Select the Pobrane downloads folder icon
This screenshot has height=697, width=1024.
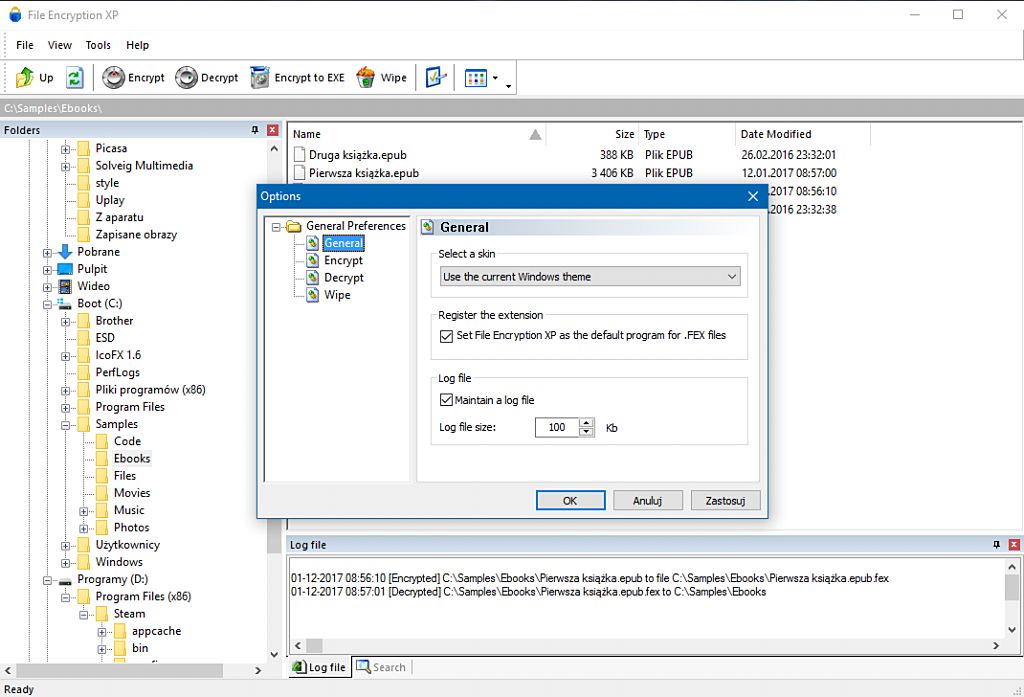click(65, 251)
